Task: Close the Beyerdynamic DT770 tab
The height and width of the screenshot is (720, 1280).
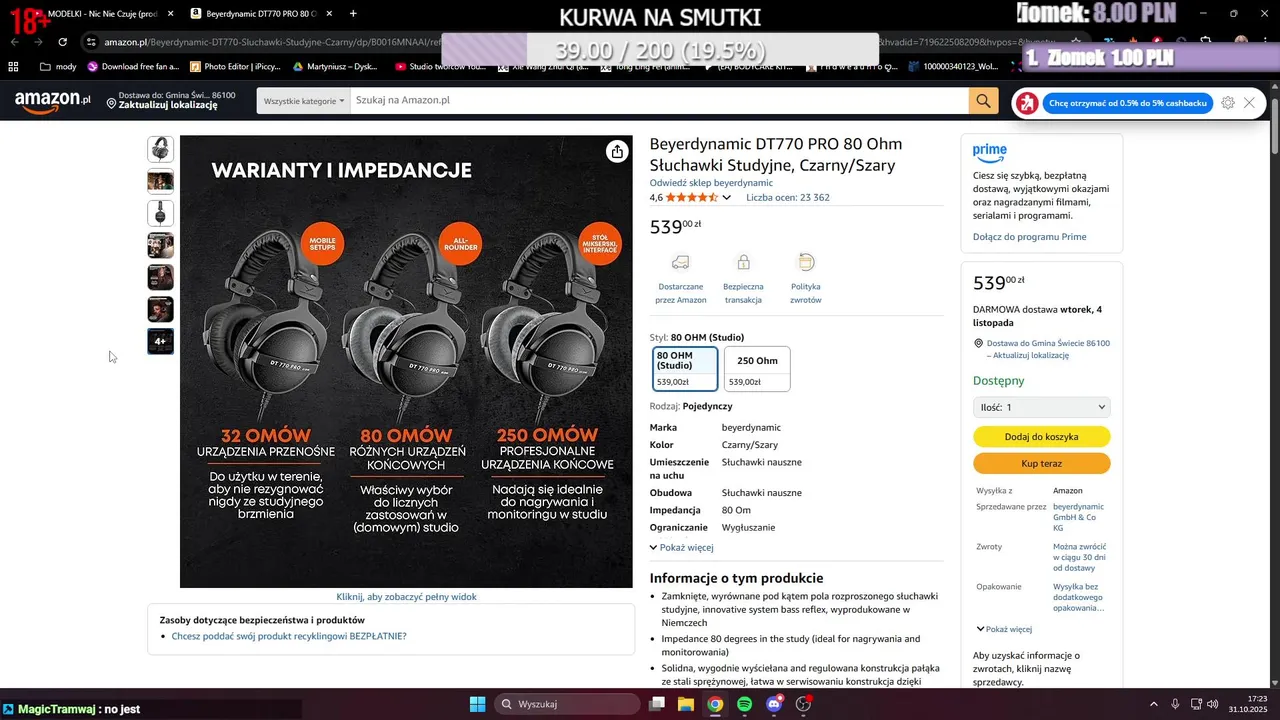Action: [x=331, y=14]
